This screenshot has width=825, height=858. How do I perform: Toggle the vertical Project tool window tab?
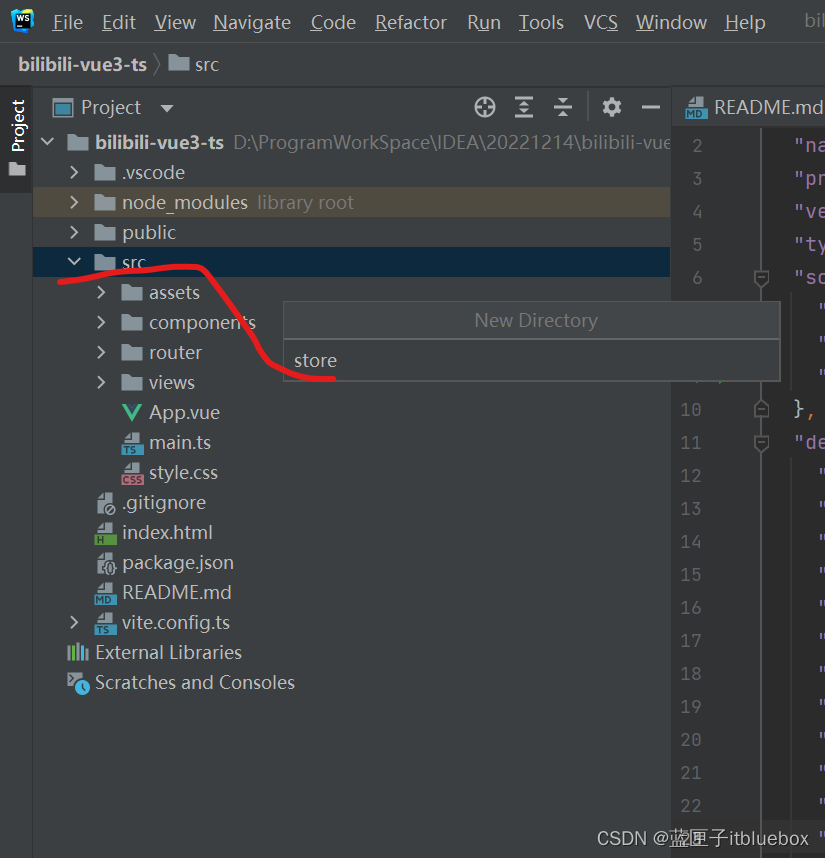17,138
